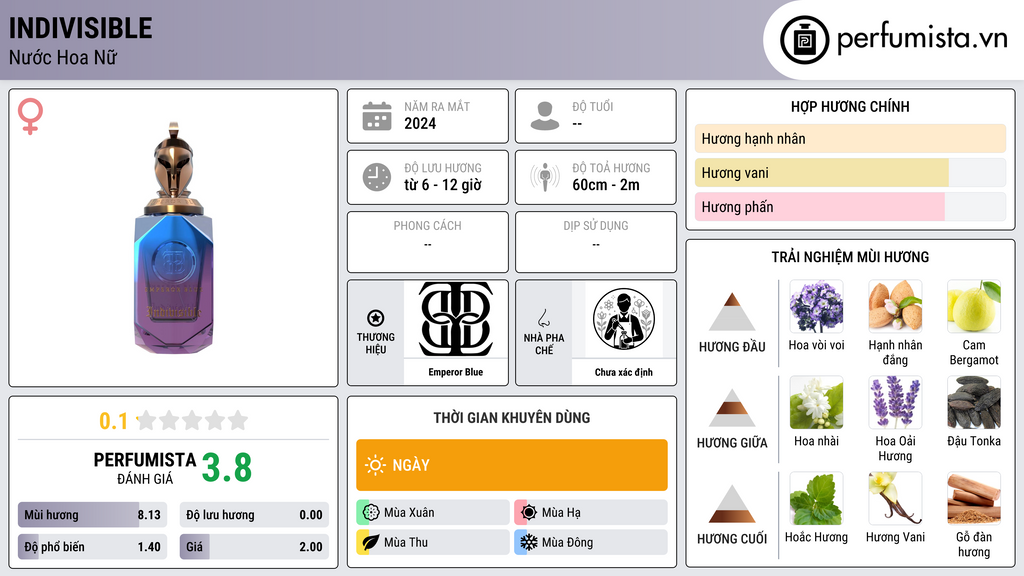Click the Emperor Blue brand logo
Screen dimensions: 1024x576
(x=456, y=319)
